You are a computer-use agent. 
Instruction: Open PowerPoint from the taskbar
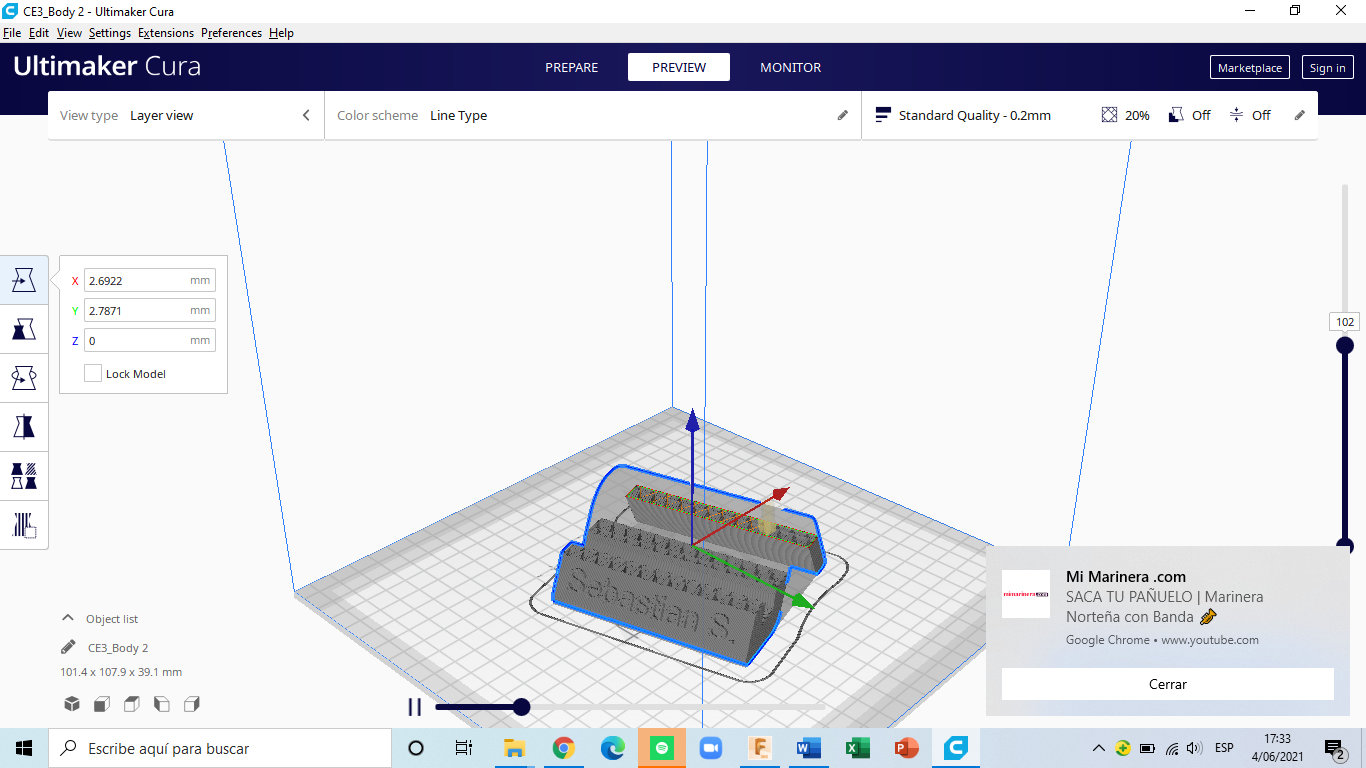tap(906, 748)
